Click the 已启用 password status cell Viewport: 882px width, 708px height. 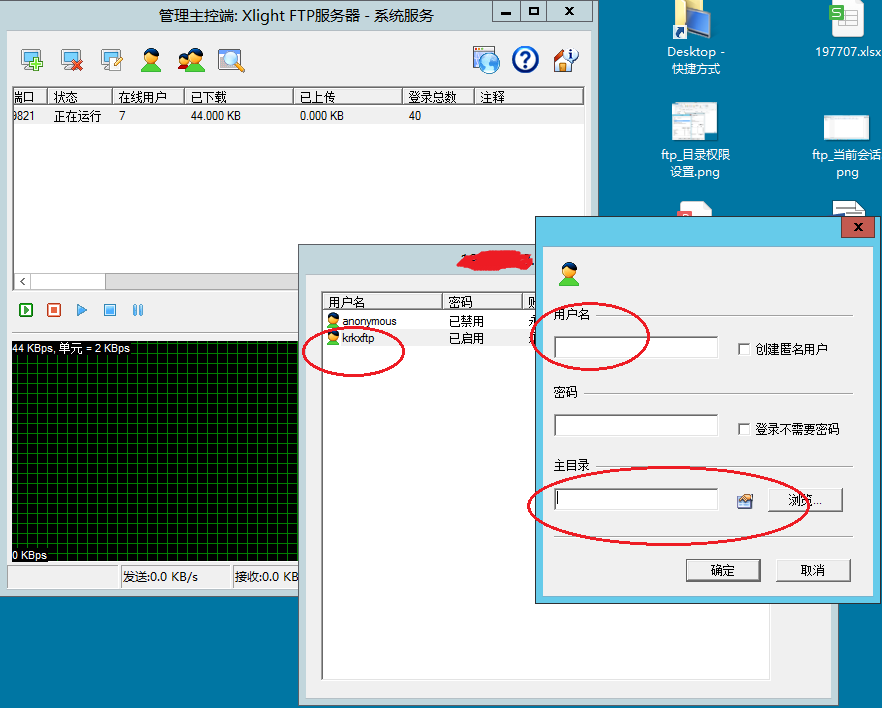pos(466,338)
